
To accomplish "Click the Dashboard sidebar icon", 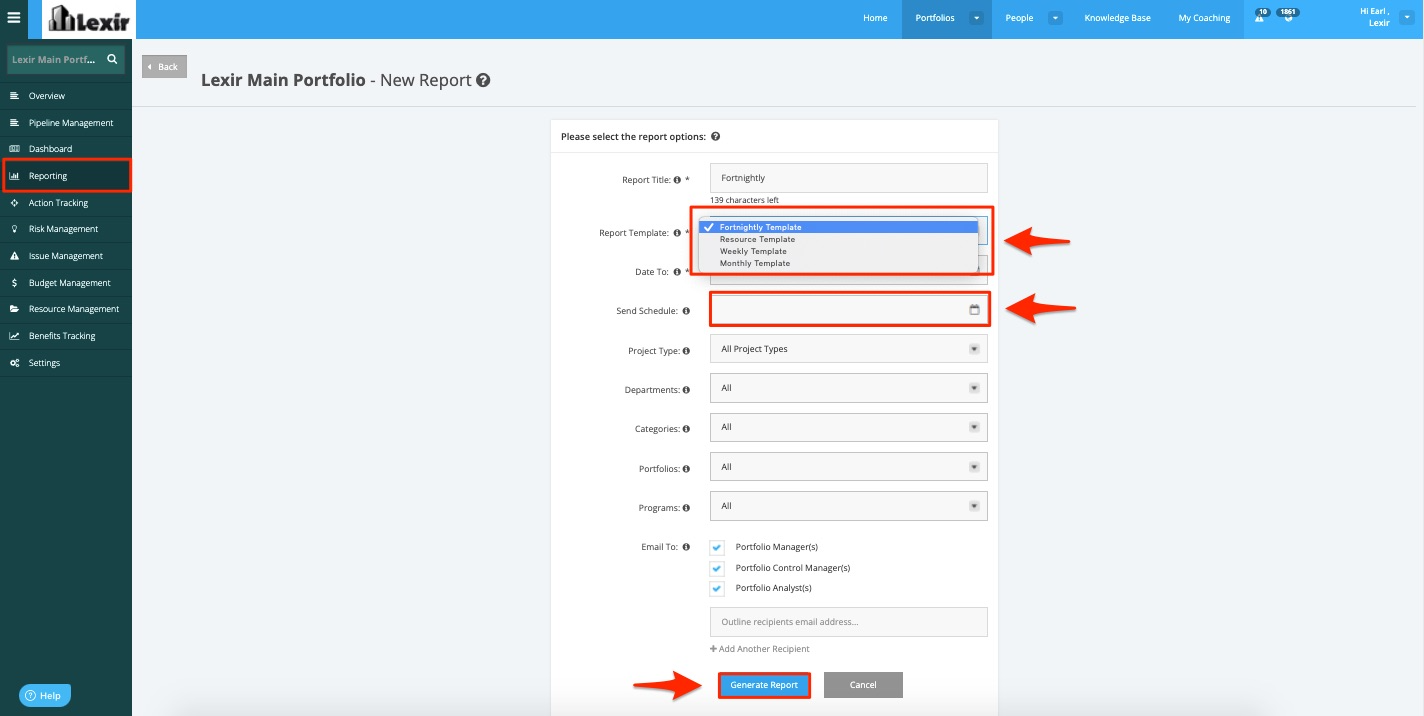I will coord(14,149).
